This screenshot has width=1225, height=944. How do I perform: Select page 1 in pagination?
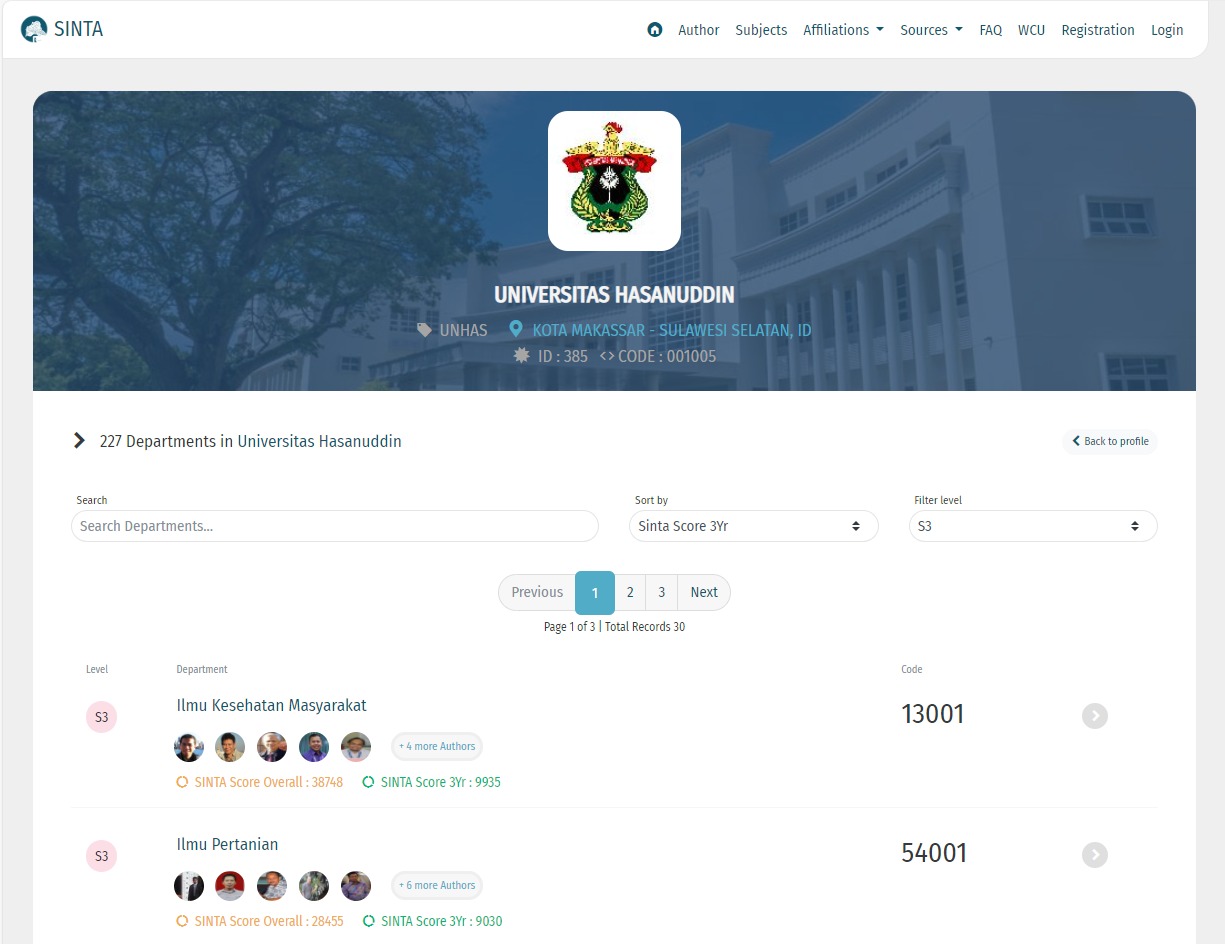point(595,592)
